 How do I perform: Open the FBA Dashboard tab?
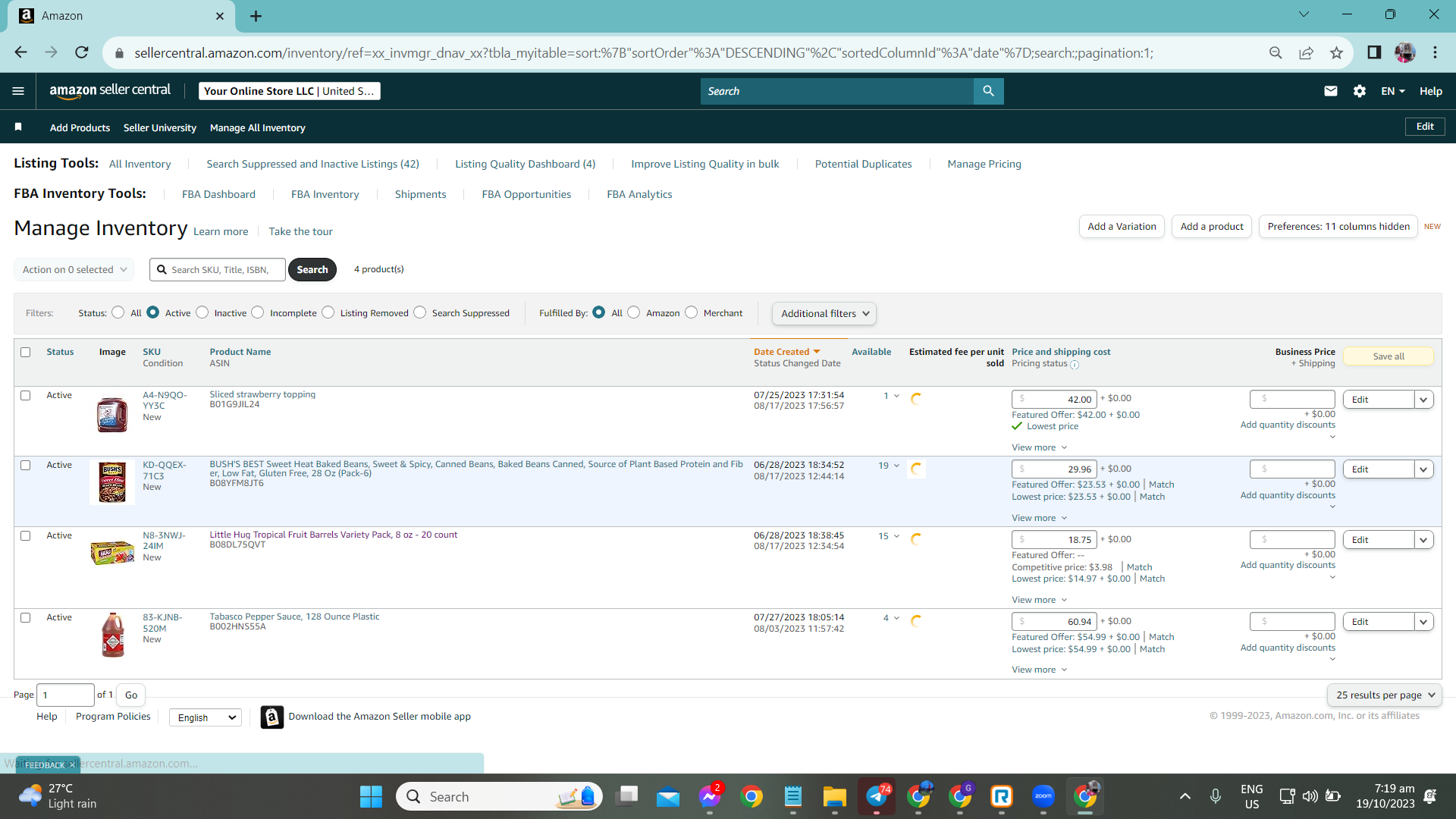pos(218,194)
